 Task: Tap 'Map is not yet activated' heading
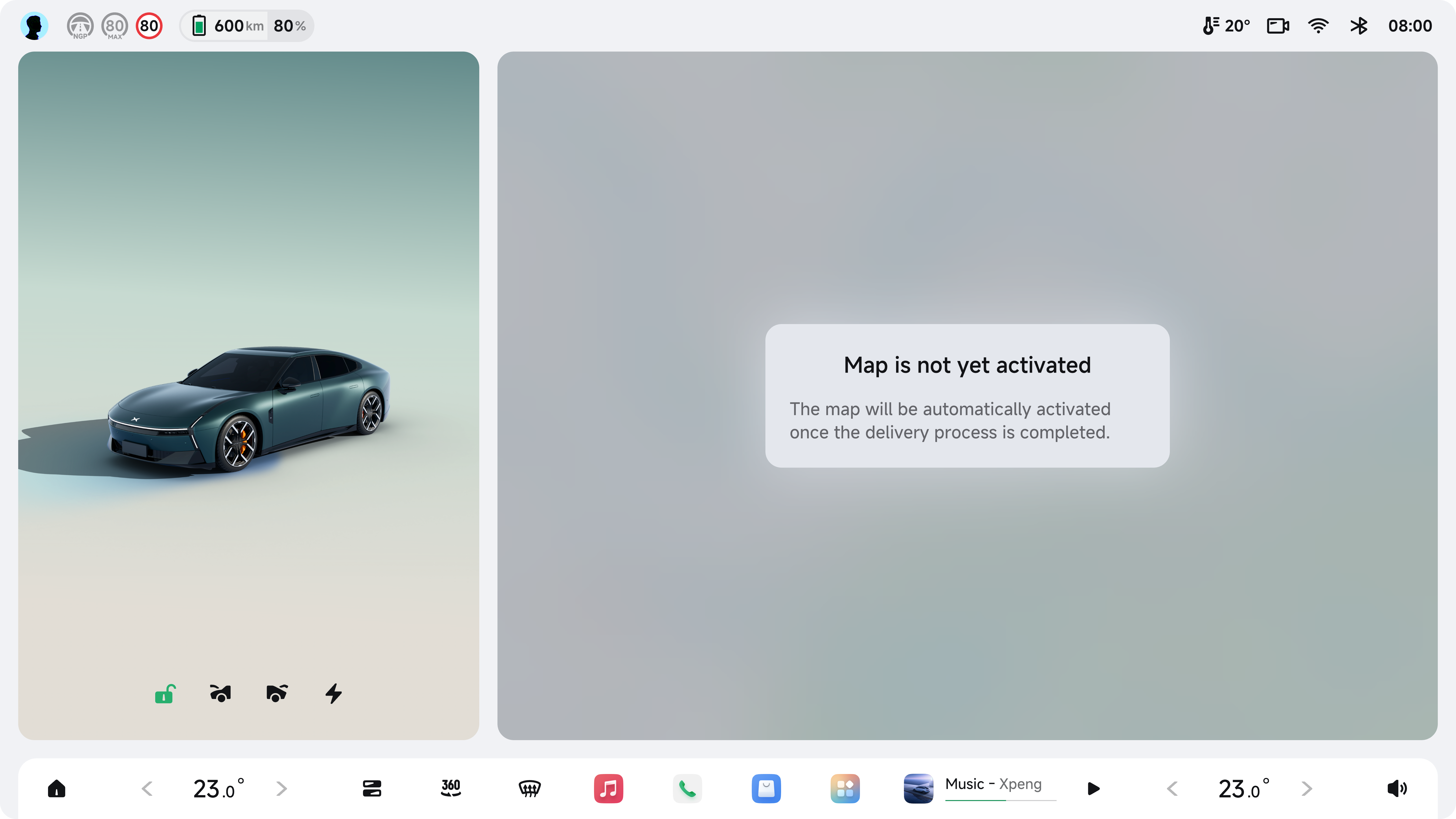pyautogui.click(x=967, y=365)
